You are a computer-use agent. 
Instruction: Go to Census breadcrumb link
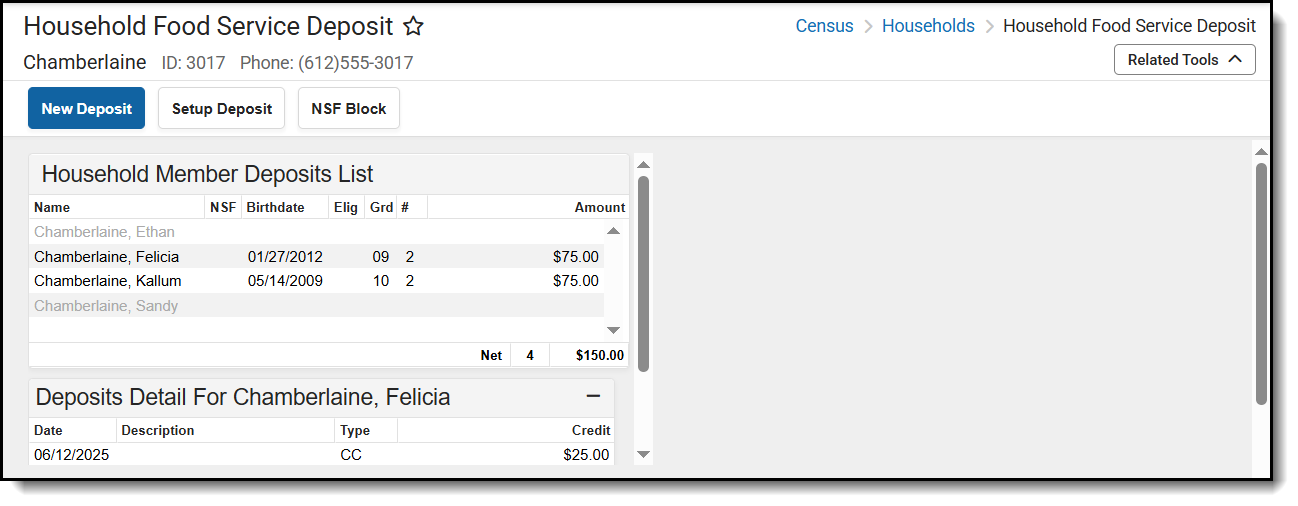tap(824, 26)
